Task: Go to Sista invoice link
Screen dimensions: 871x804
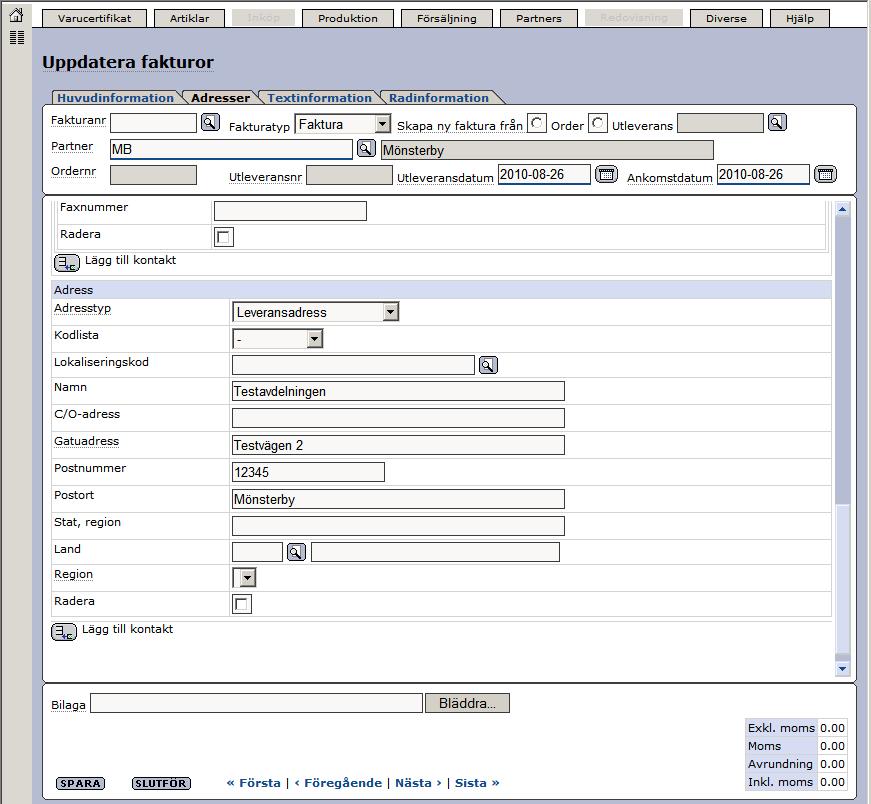Action: click(477, 783)
